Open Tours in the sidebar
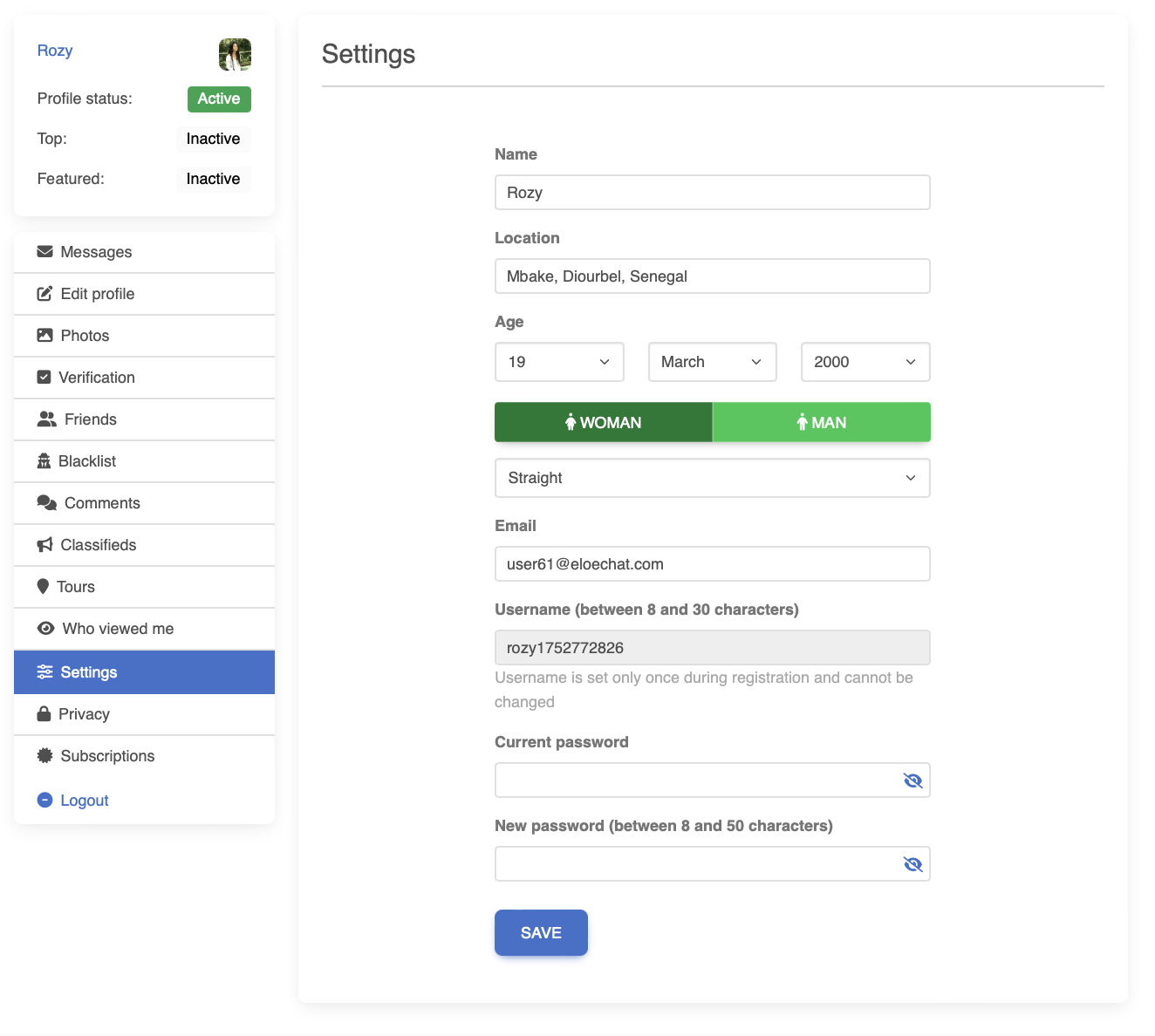1155x1036 pixels. click(144, 587)
